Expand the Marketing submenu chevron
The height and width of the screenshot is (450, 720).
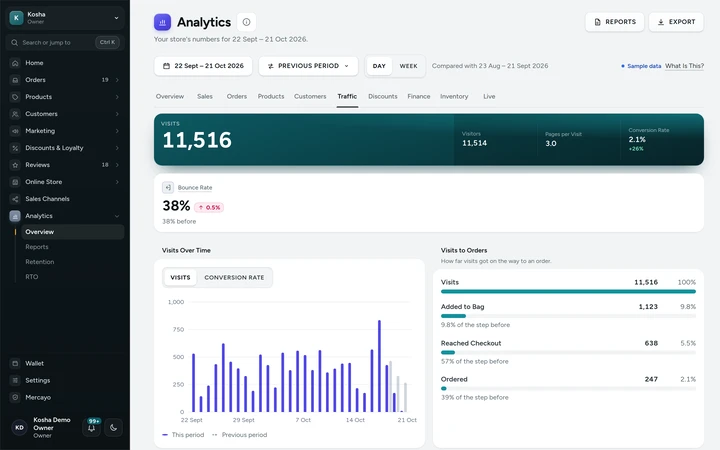[x=117, y=131]
